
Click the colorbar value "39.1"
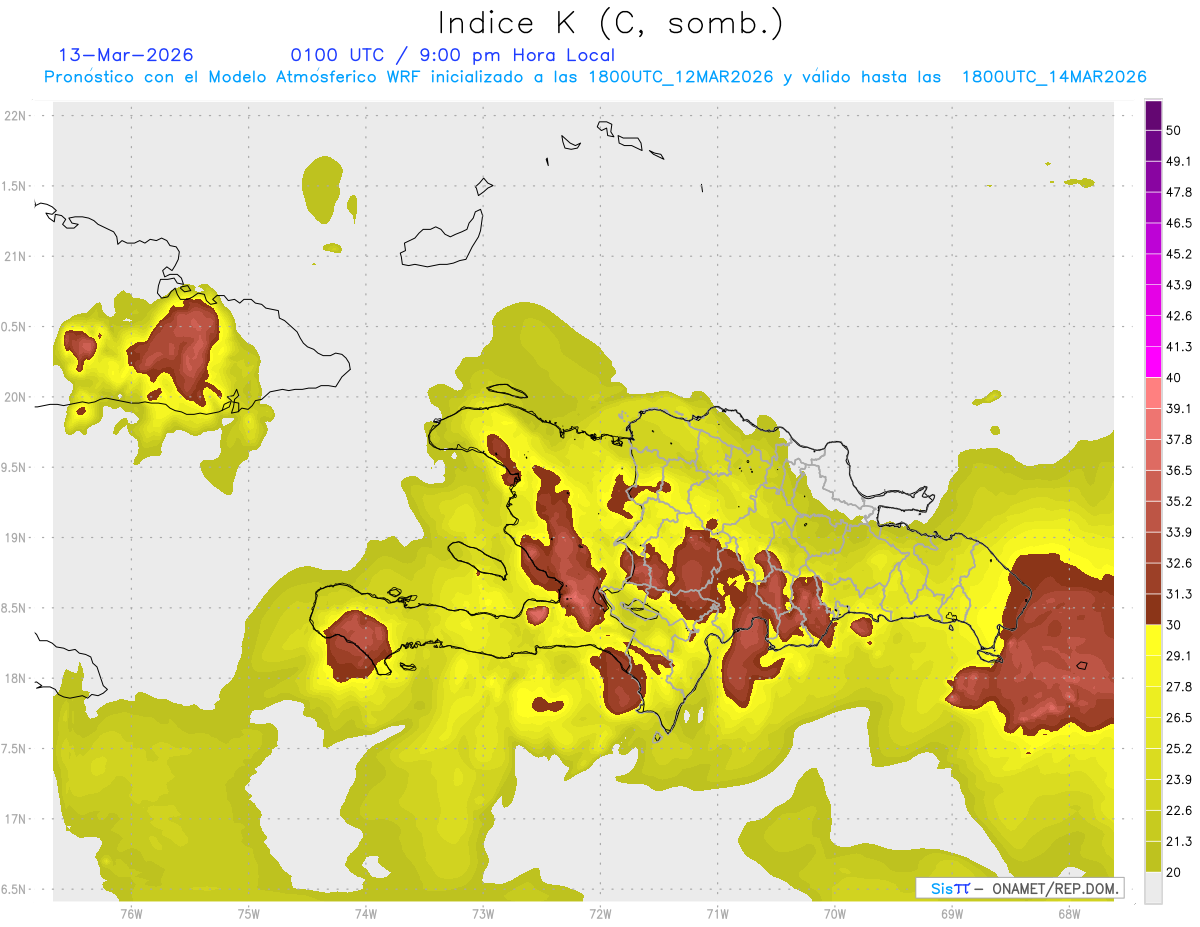pyautogui.click(x=1179, y=409)
